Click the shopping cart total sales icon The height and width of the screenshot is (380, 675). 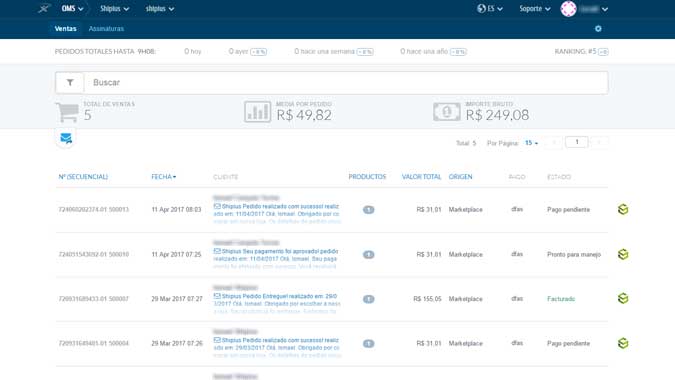click(x=67, y=112)
